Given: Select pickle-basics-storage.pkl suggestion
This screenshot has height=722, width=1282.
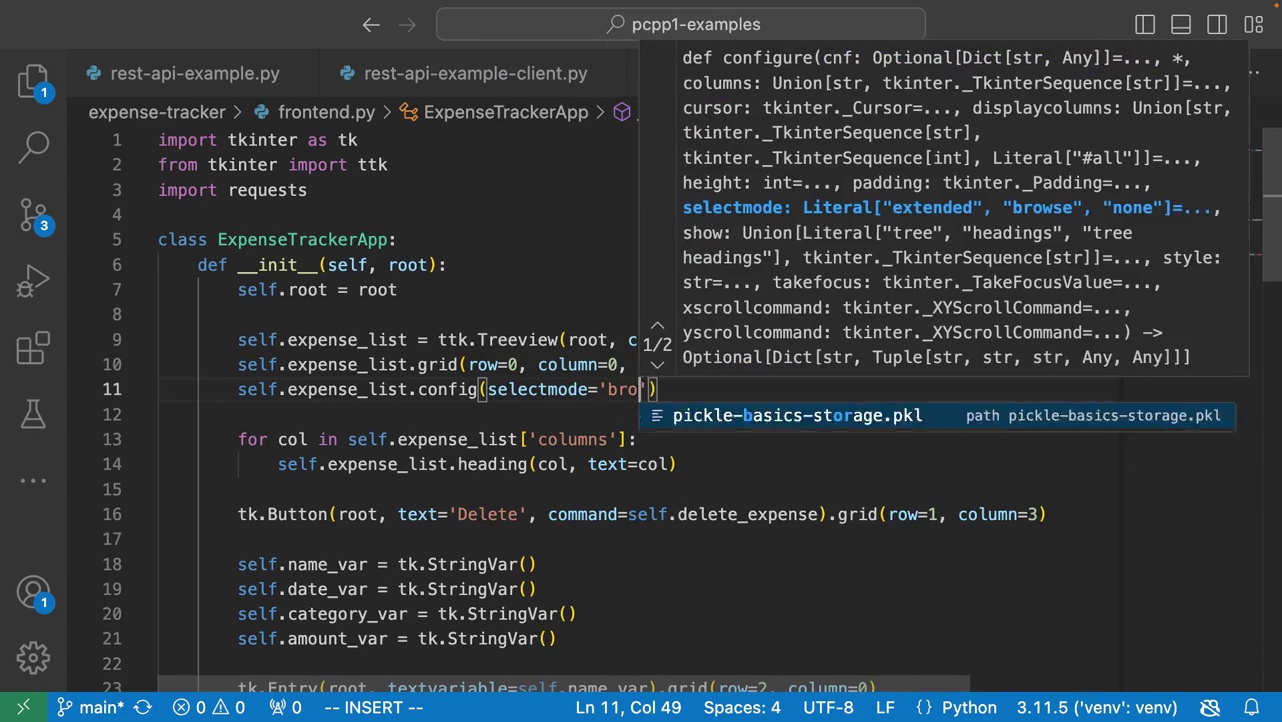Looking at the screenshot, I should (938, 415).
